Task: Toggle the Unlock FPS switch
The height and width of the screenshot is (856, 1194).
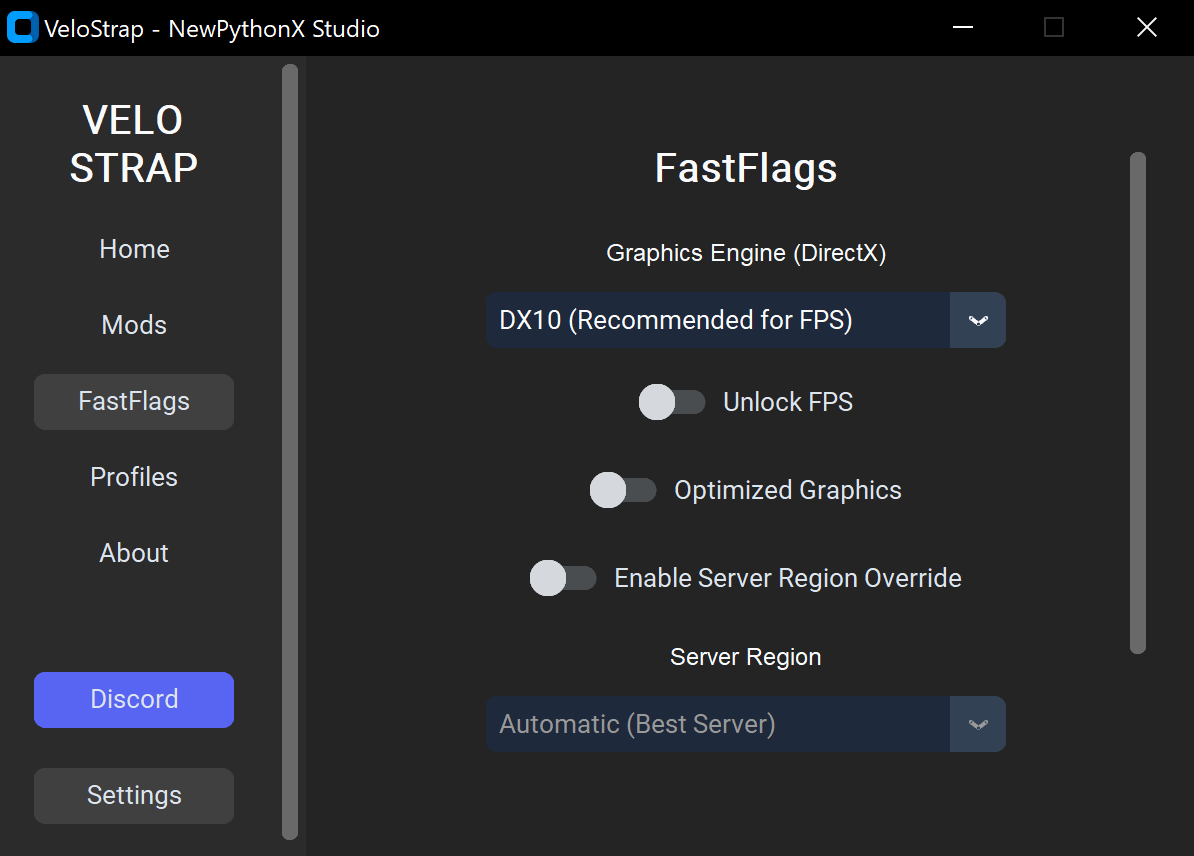Action: pyautogui.click(x=672, y=402)
